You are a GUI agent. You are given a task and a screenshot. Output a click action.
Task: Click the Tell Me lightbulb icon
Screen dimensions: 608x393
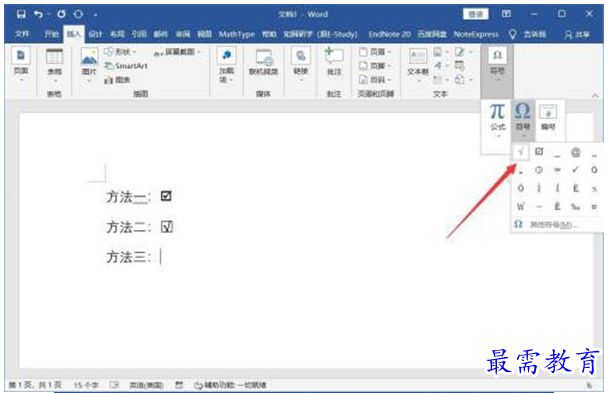coord(512,34)
